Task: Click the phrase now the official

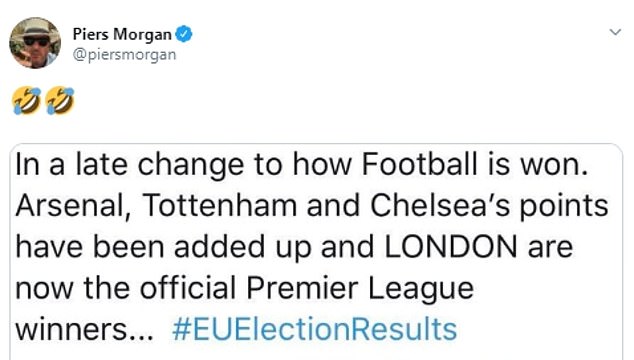Action: tap(126, 288)
